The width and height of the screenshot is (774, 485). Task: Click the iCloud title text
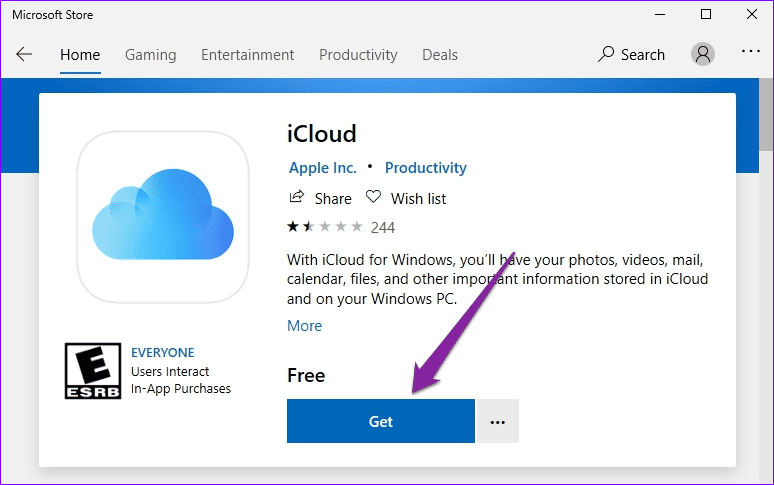[x=321, y=134]
